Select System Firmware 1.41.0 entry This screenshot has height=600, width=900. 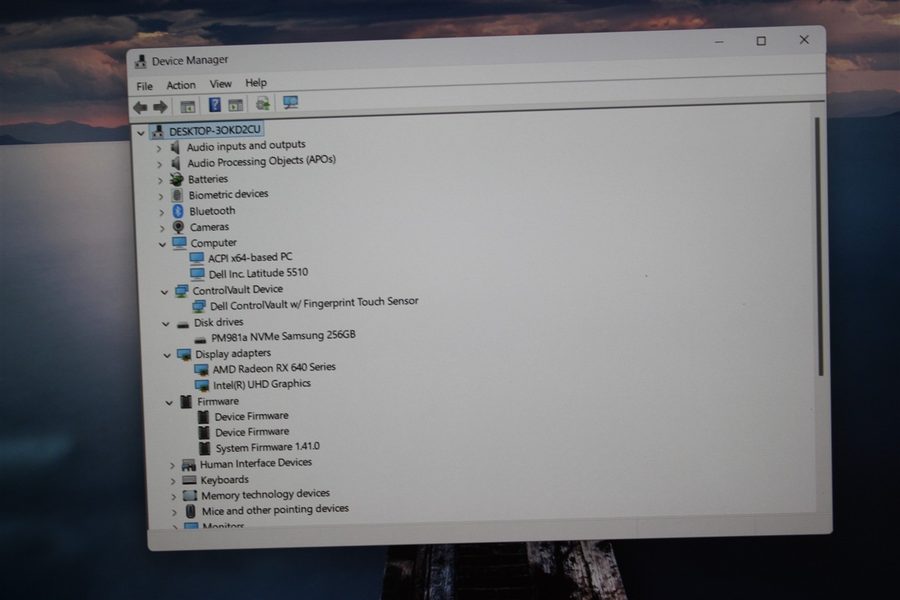pos(267,447)
